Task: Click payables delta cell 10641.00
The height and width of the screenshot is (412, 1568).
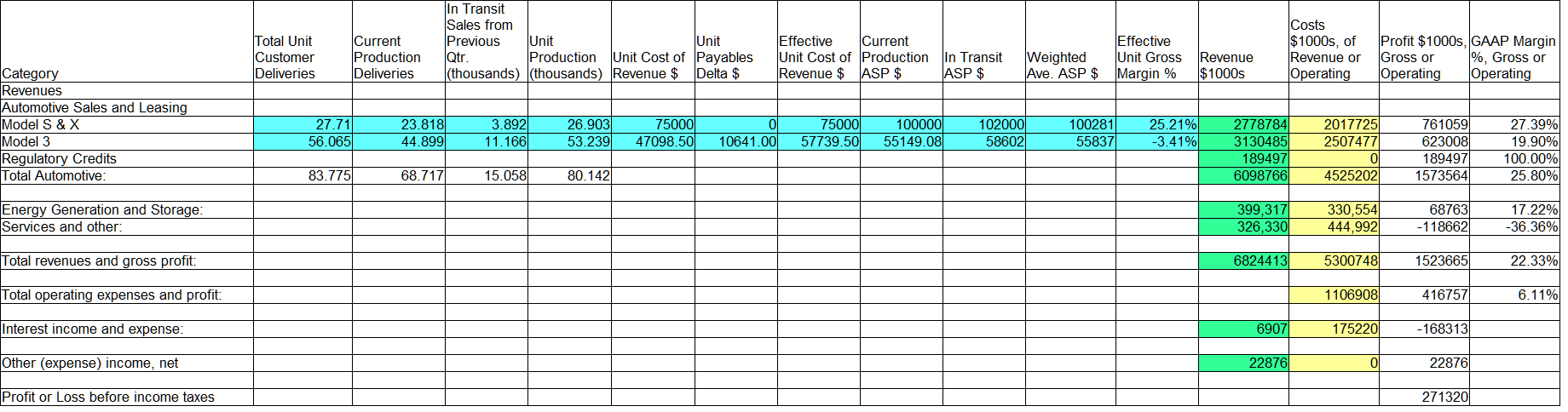Action: tap(736, 142)
